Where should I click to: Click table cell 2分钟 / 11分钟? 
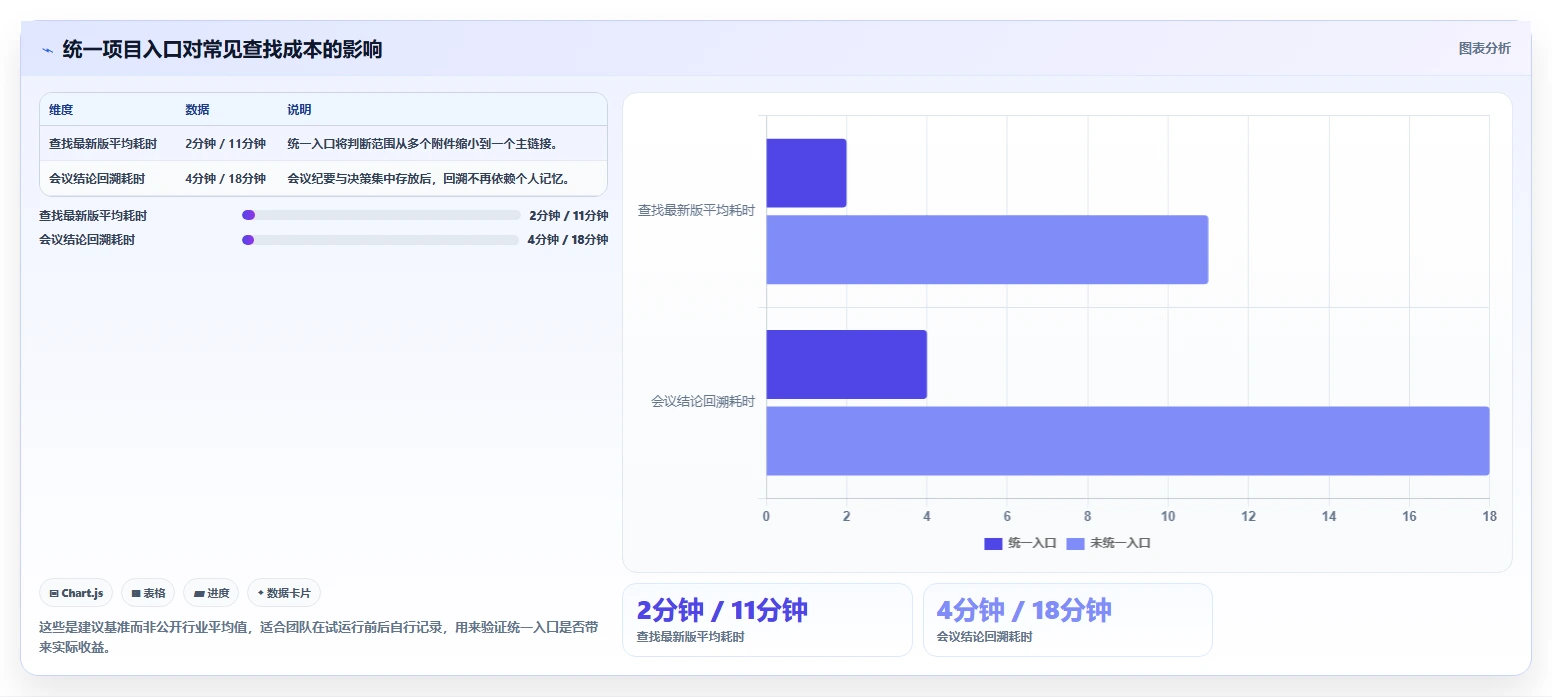pyautogui.click(x=225, y=144)
